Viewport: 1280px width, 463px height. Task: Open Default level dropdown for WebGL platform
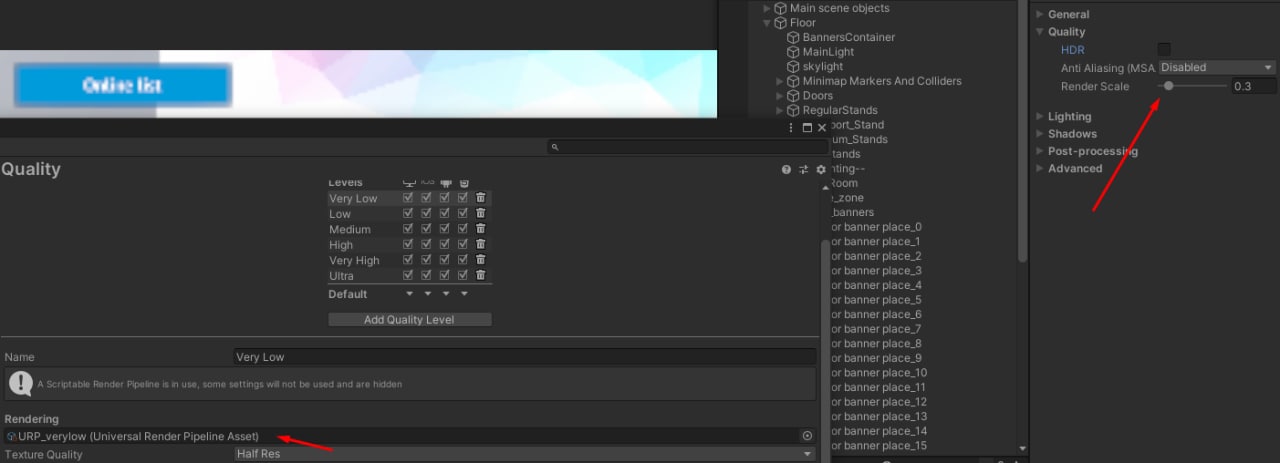[x=464, y=294]
